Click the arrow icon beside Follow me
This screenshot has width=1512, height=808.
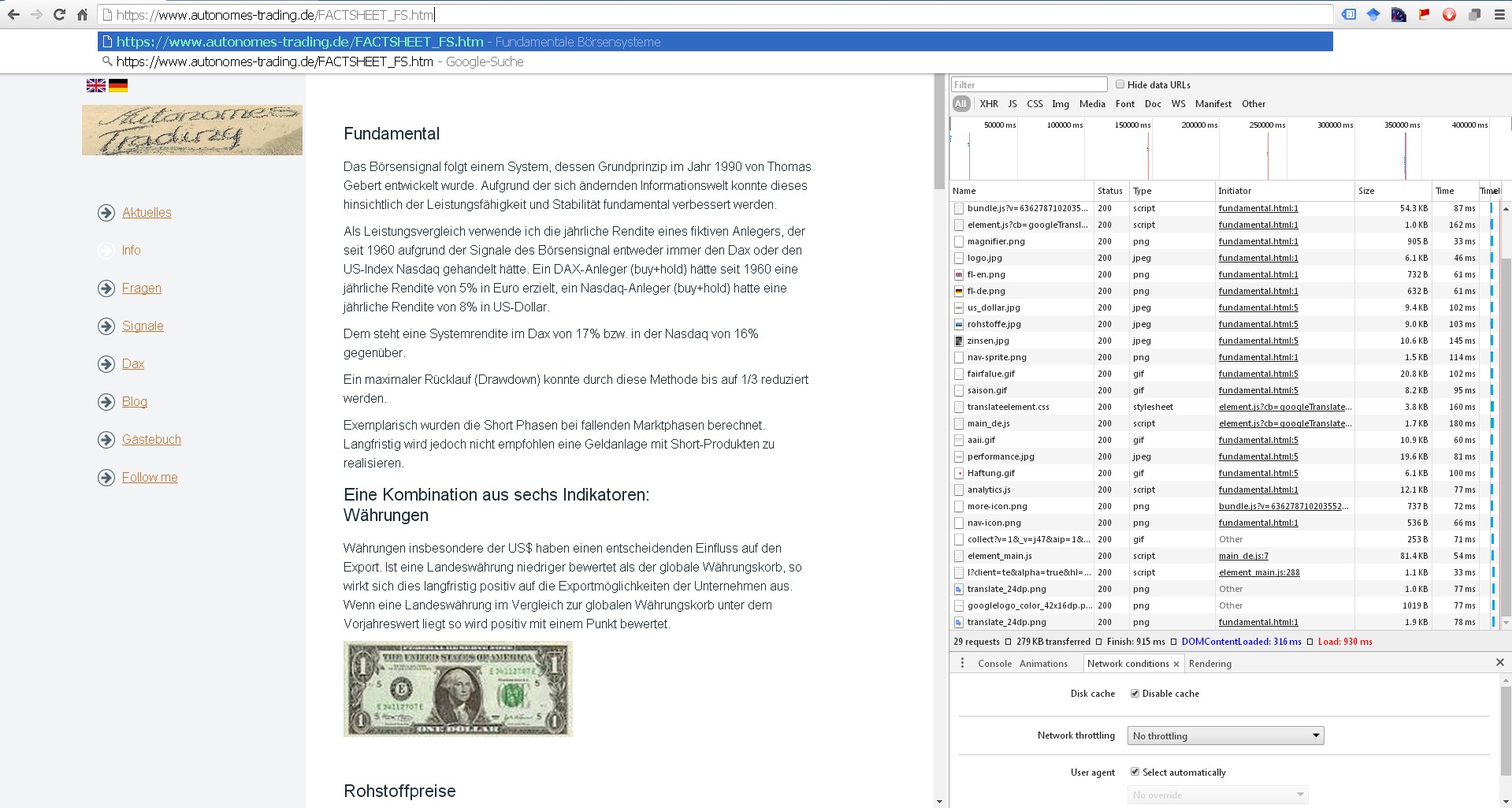(x=106, y=478)
